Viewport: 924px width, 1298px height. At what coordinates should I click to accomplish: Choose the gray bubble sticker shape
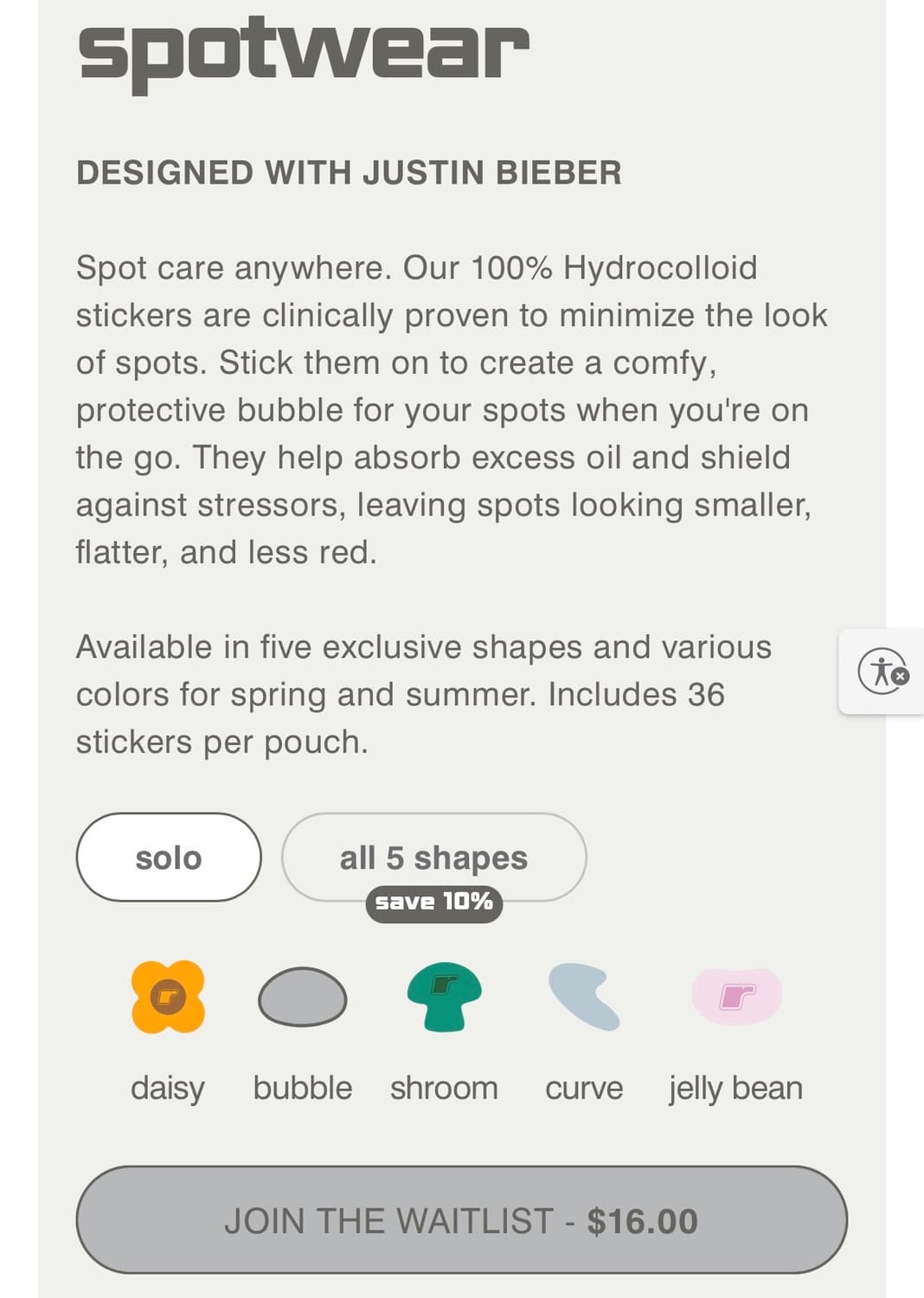tap(302, 997)
